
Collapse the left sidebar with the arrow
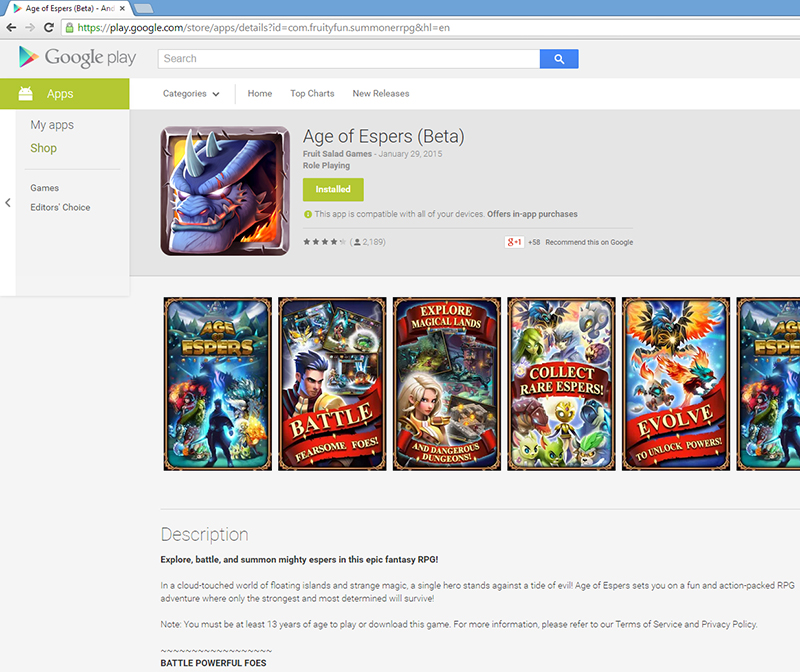pos(8,203)
